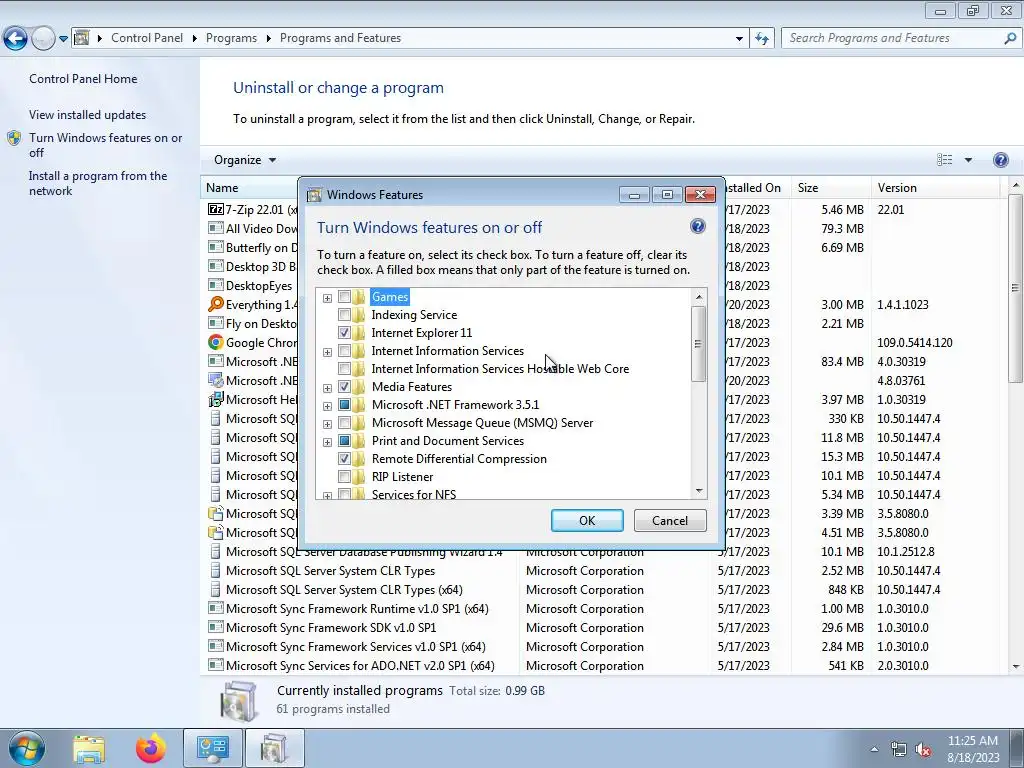Enable the Indexing Service checkbox
1024x768 pixels.
pyautogui.click(x=344, y=315)
